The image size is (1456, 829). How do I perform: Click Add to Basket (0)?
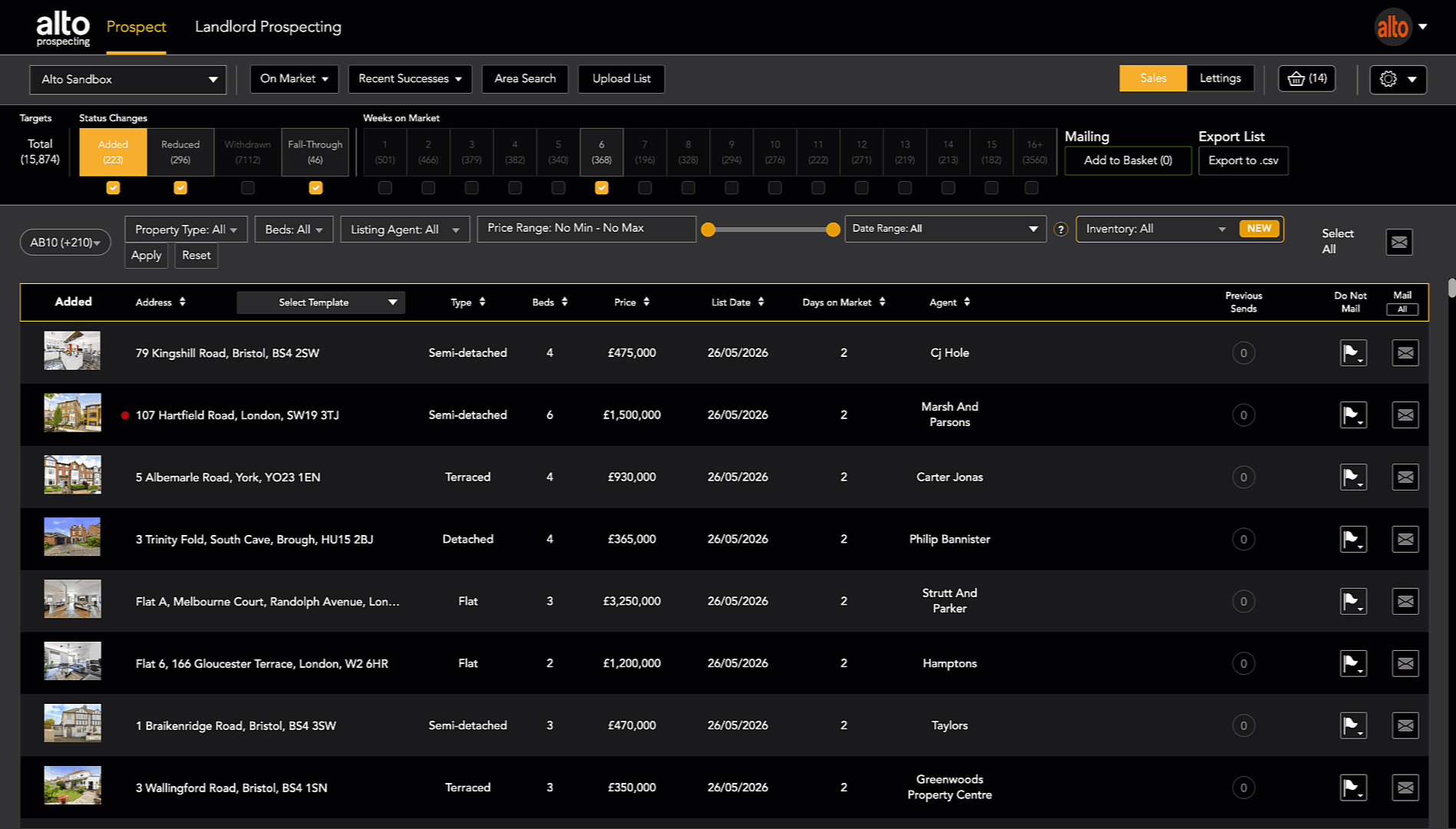click(1128, 160)
